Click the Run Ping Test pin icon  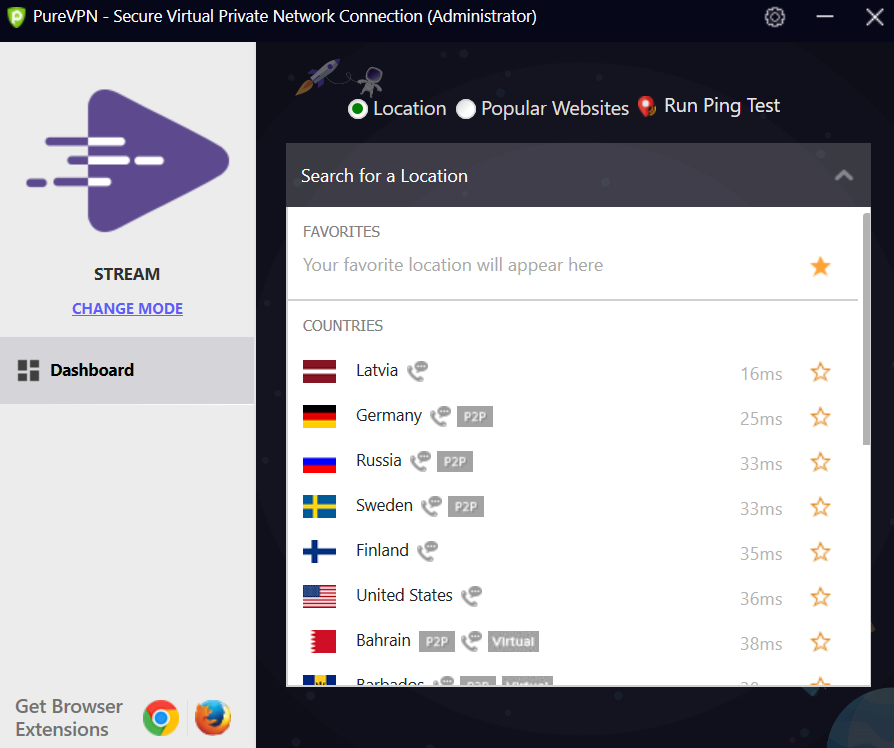pyautogui.click(x=647, y=107)
